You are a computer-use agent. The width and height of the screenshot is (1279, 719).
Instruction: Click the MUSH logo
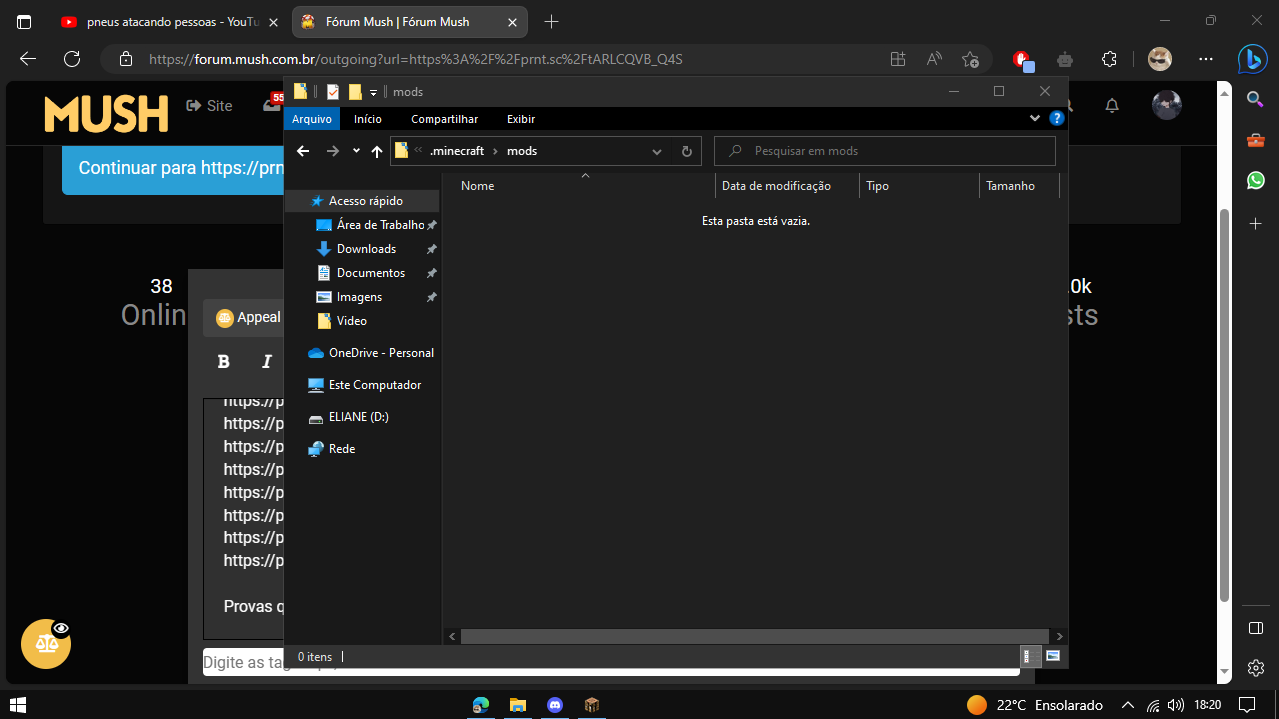point(106,113)
